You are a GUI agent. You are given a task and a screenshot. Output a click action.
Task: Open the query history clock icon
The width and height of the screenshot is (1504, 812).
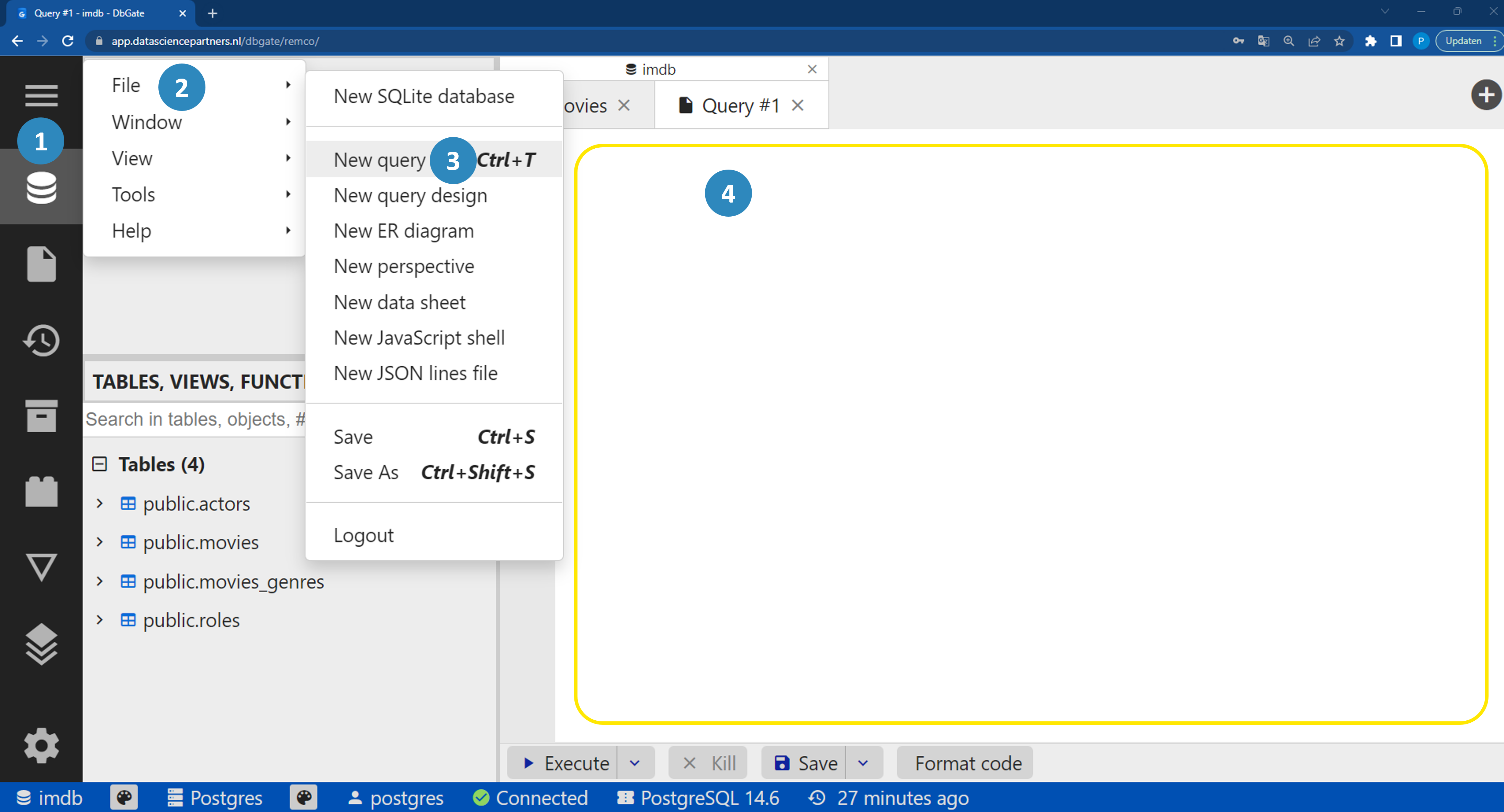41,340
